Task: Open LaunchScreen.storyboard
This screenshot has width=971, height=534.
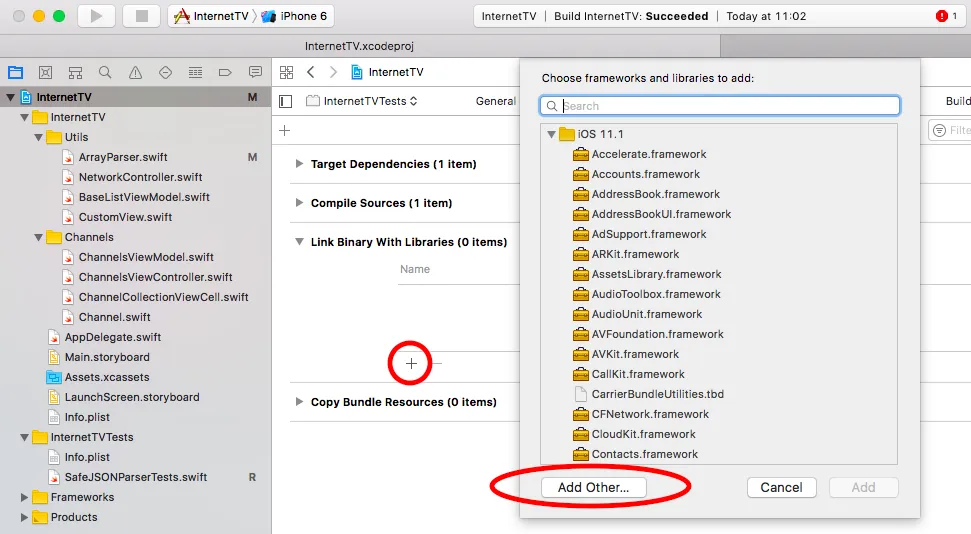Action: click(131, 397)
